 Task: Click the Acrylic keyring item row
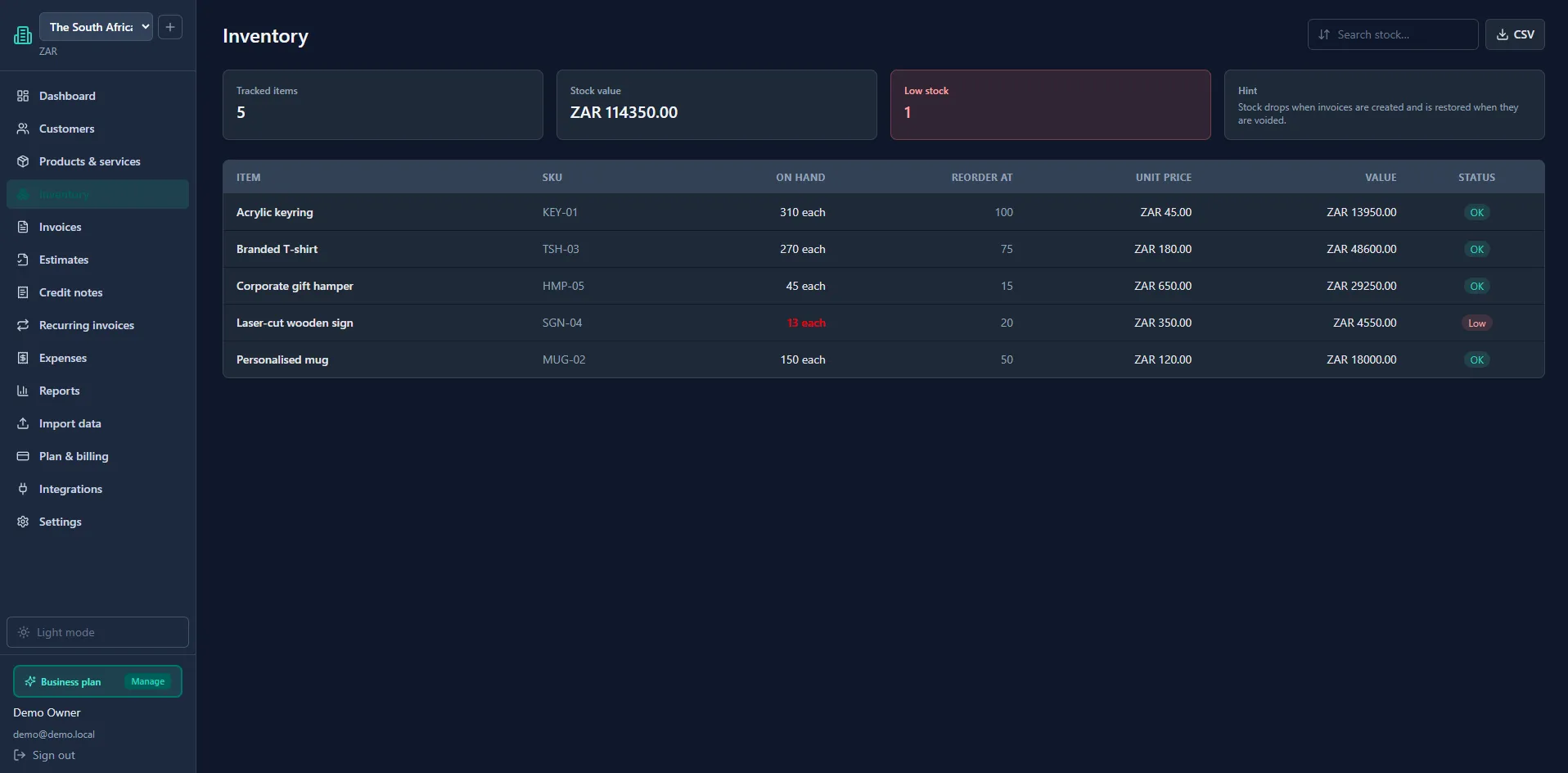point(883,212)
